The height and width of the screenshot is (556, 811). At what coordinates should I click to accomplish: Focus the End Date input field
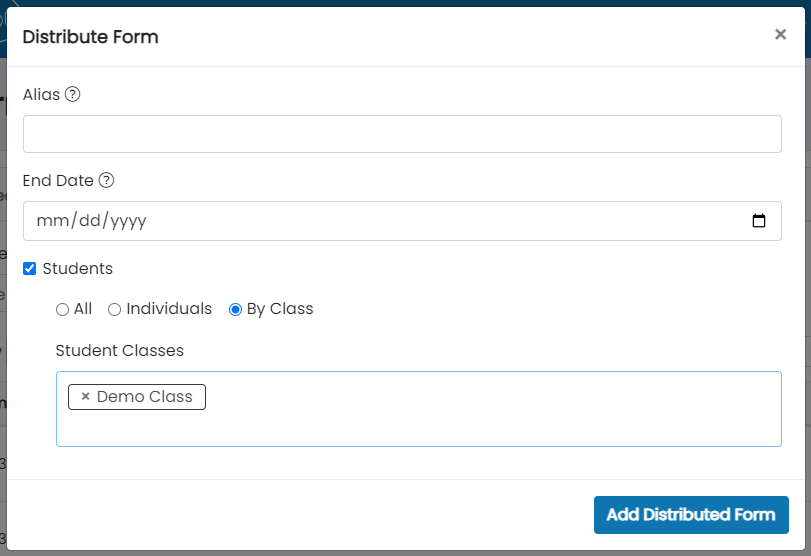point(402,221)
